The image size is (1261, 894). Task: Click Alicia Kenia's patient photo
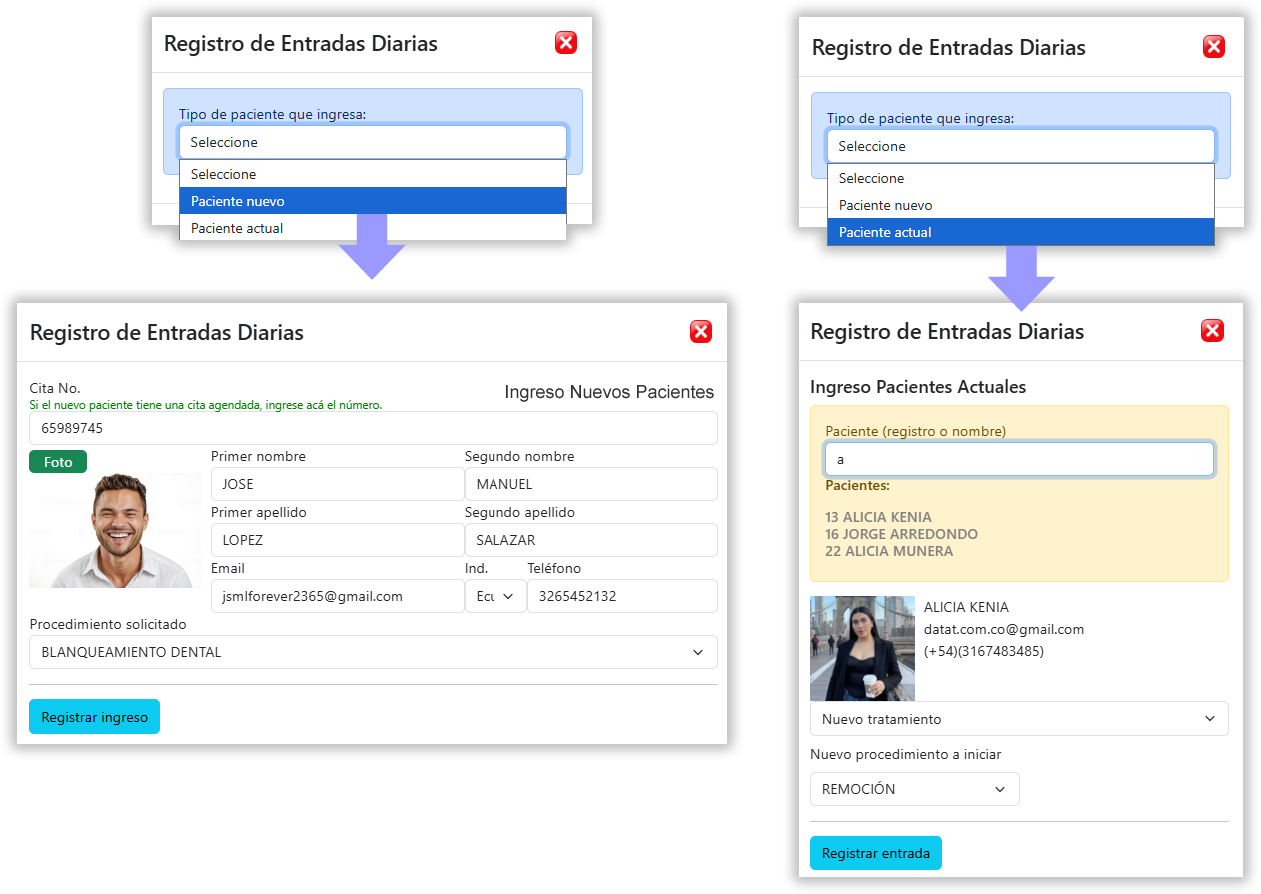point(861,648)
